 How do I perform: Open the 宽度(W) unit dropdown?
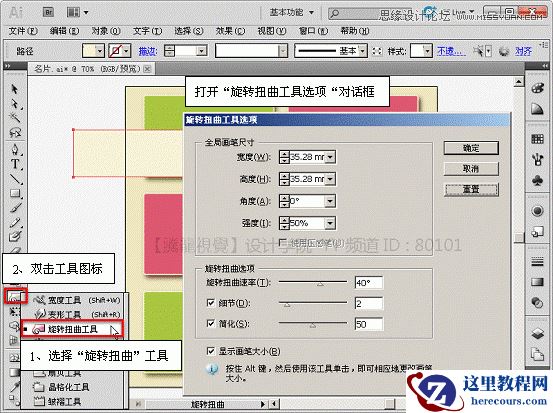tap(330, 157)
